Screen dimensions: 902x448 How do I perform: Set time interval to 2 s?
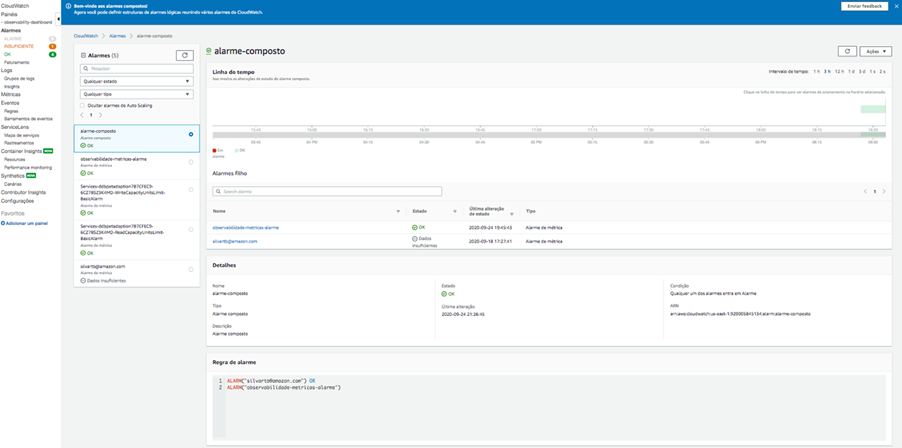coord(882,71)
